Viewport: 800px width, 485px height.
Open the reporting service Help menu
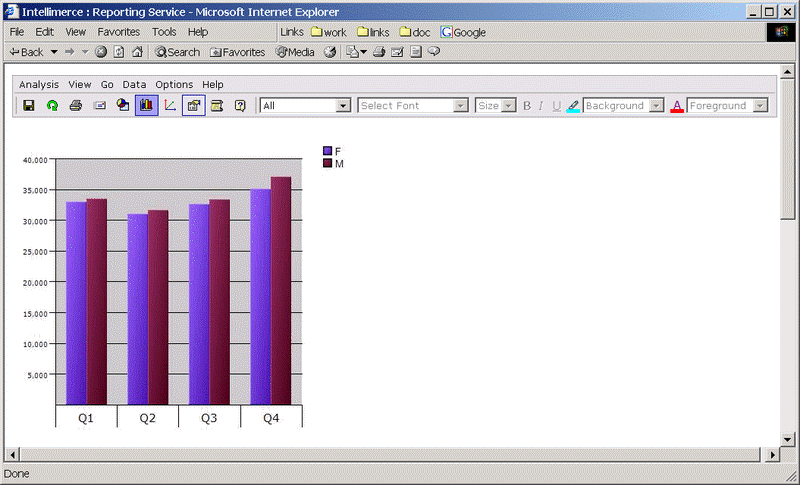213,85
